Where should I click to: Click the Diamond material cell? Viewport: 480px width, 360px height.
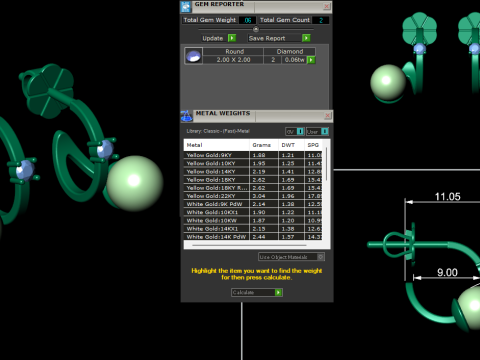[x=290, y=51]
